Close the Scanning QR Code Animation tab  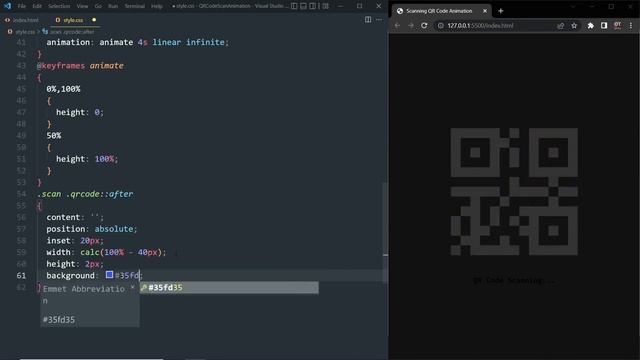(485, 11)
